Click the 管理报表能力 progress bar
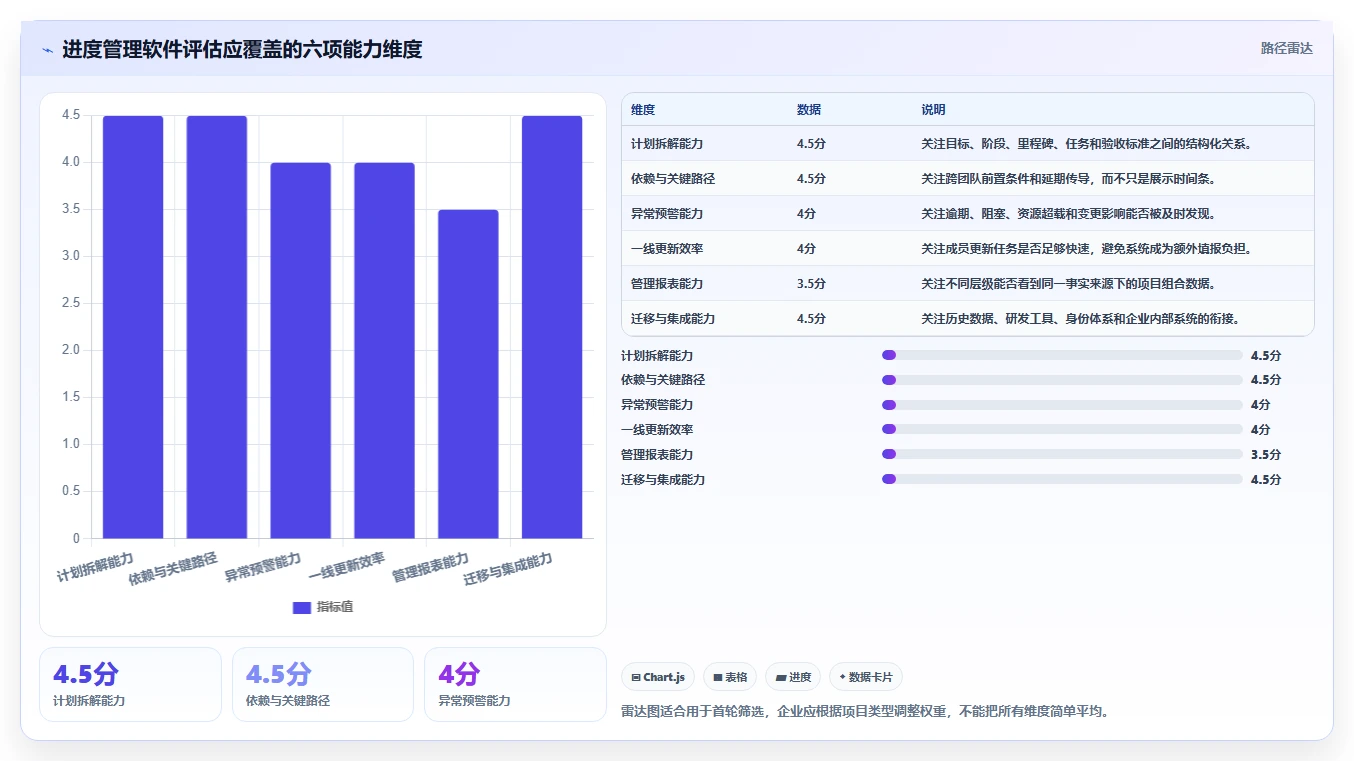Screen dimensions: 1354x761 [x=1062, y=455]
